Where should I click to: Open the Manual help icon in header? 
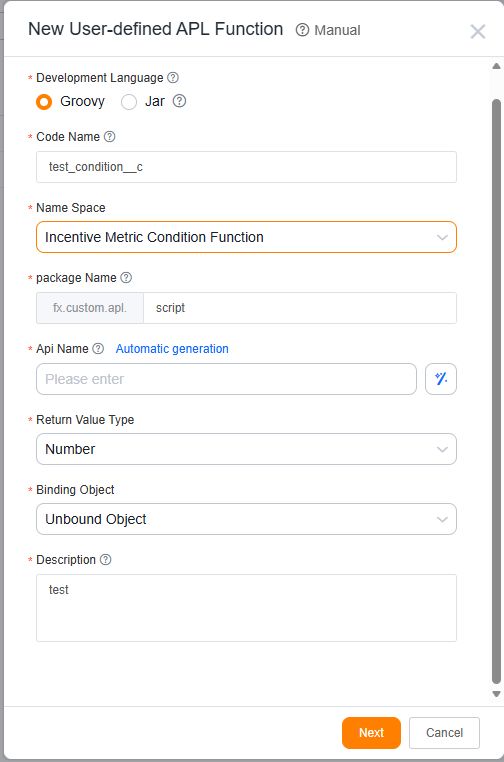(302, 30)
